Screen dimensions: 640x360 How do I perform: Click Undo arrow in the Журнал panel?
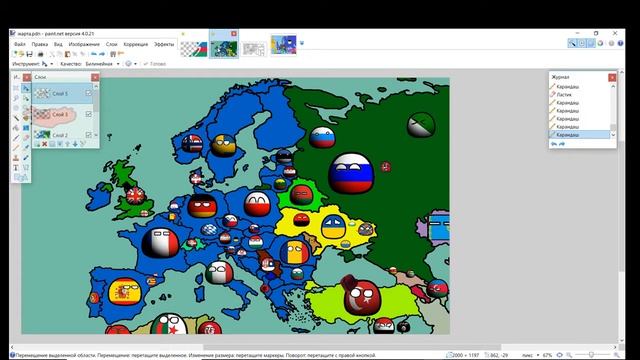(x=554, y=144)
